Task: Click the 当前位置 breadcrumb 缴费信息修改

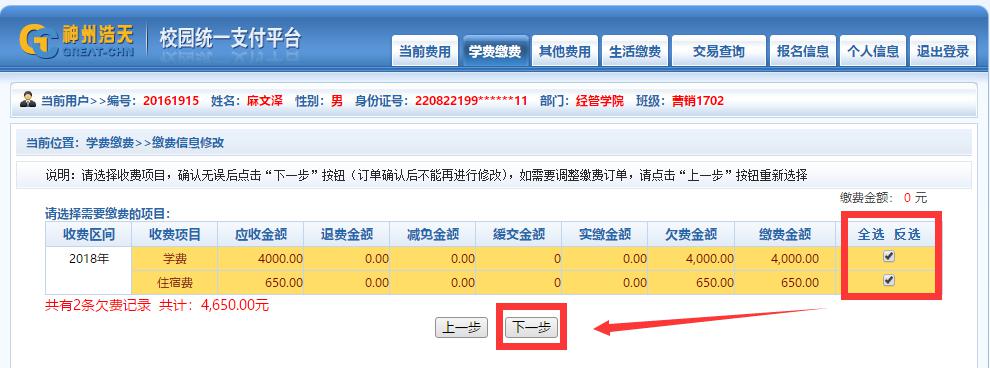Action: 188,143
